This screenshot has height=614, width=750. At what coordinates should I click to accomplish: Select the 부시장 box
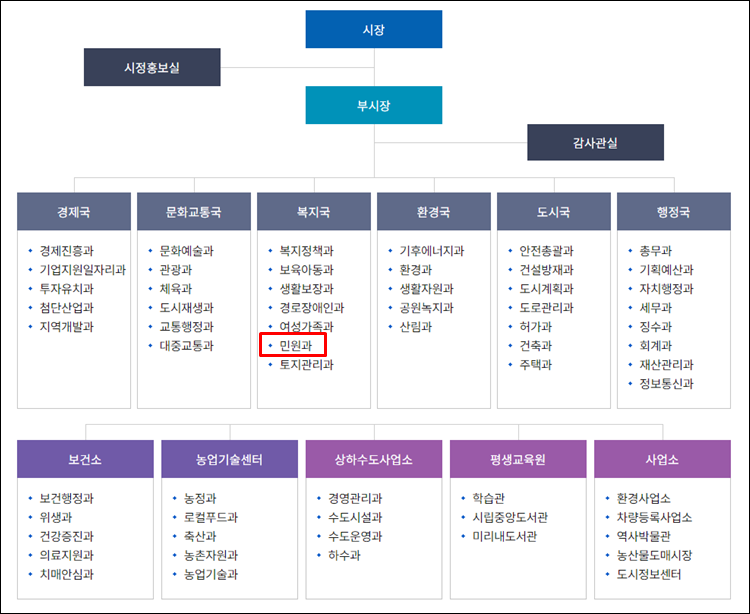coord(374,105)
